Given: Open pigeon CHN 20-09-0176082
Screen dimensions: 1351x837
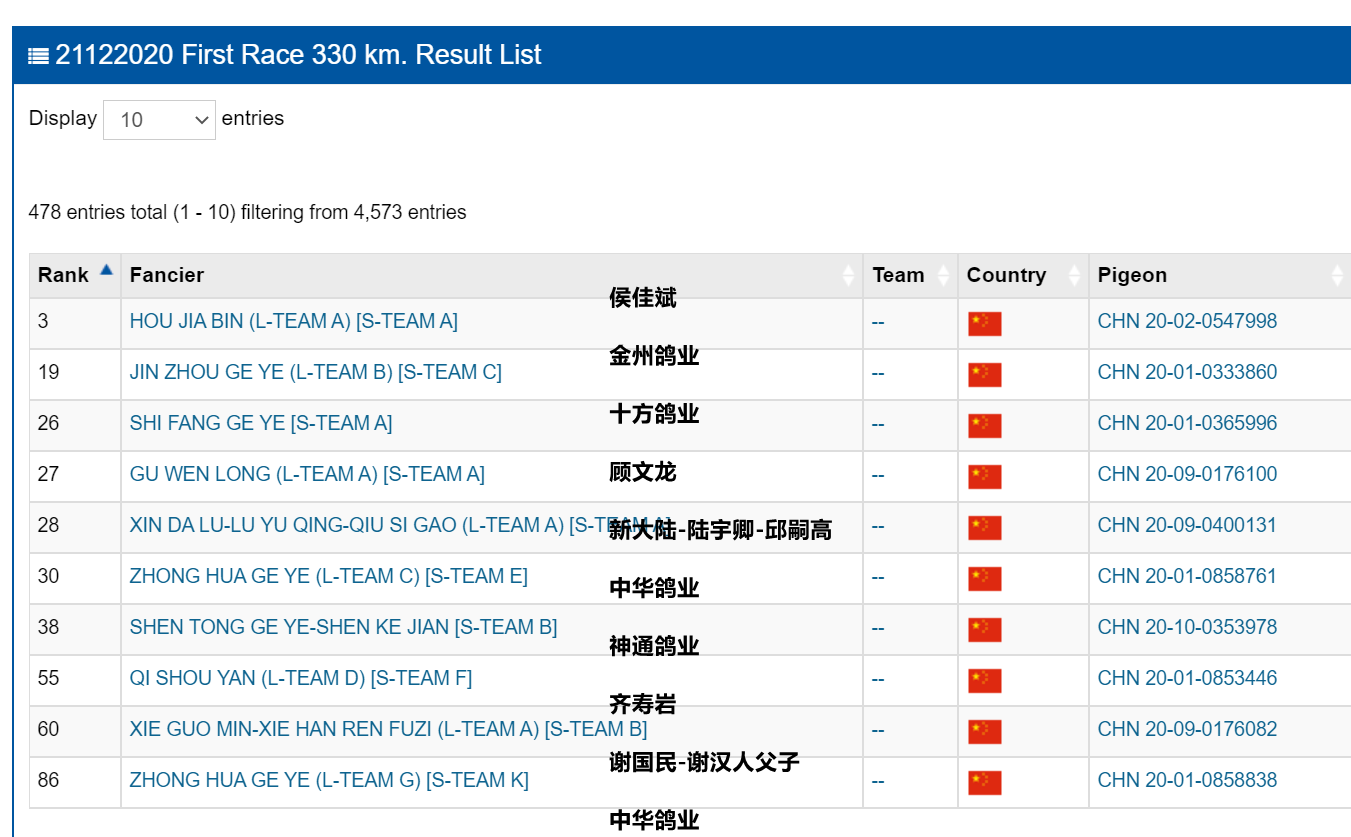Looking at the screenshot, I should pos(1187,729).
